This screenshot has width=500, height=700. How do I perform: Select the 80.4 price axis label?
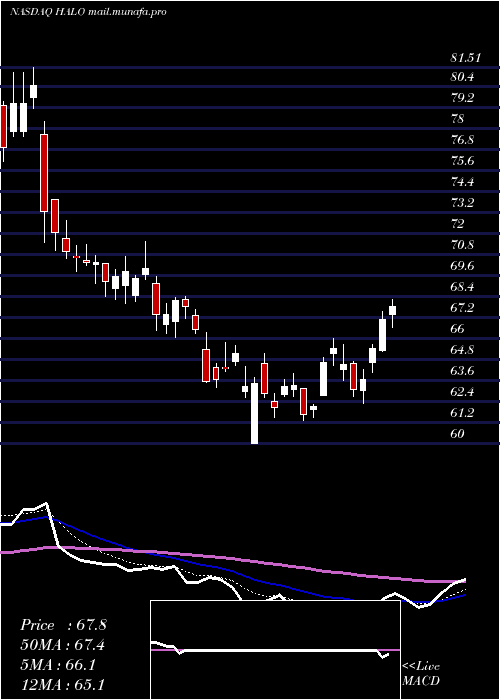tap(462, 77)
